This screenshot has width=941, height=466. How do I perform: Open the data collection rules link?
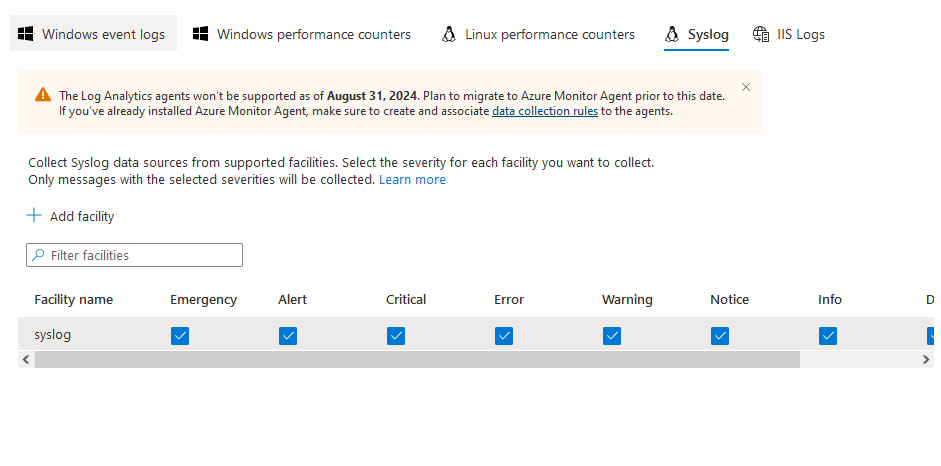pyautogui.click(x=545, y=112)
